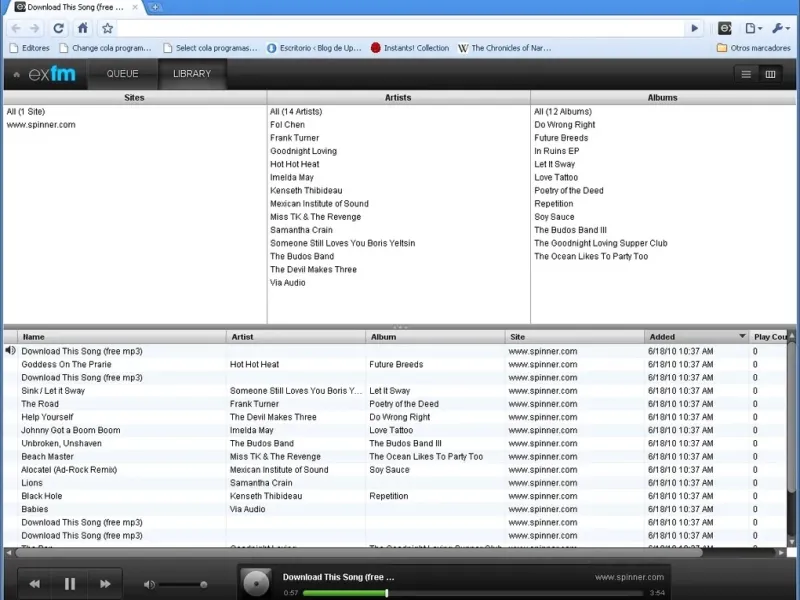Image resolution: width=800 pixels, height=600 pixels.
Task: Click in the browser address bar
Action: [x=401, y=28]
